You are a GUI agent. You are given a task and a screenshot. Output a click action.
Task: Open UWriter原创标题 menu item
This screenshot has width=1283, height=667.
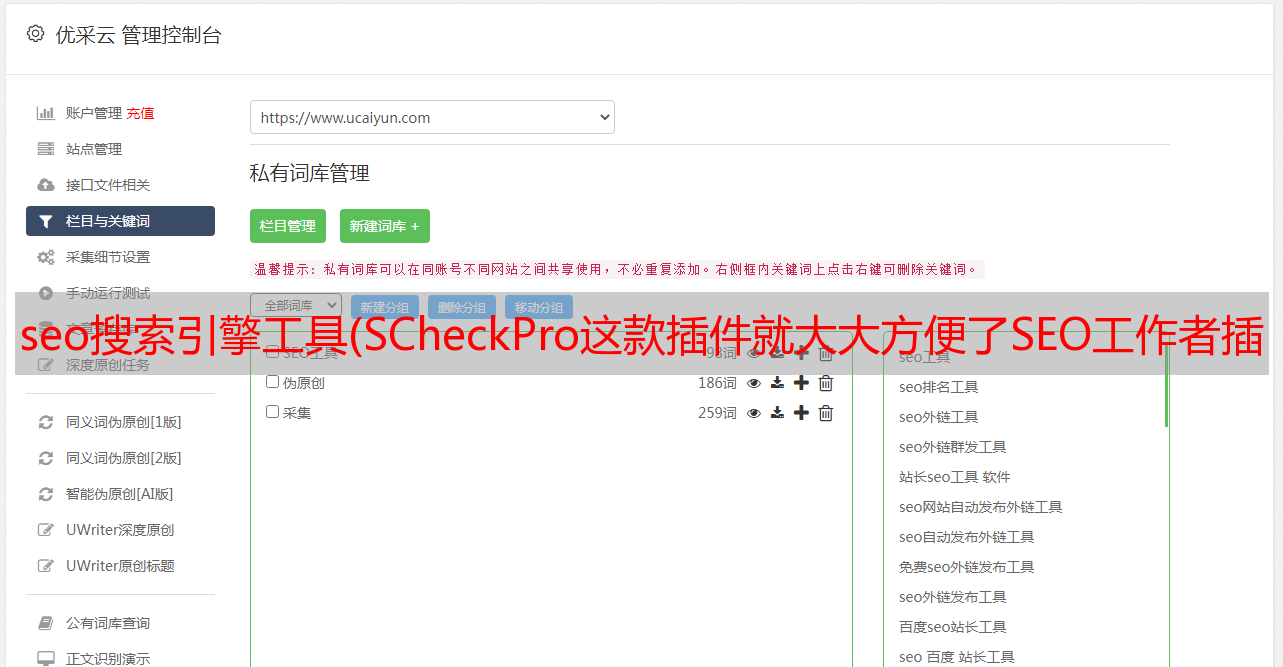(x=120, y=566)
